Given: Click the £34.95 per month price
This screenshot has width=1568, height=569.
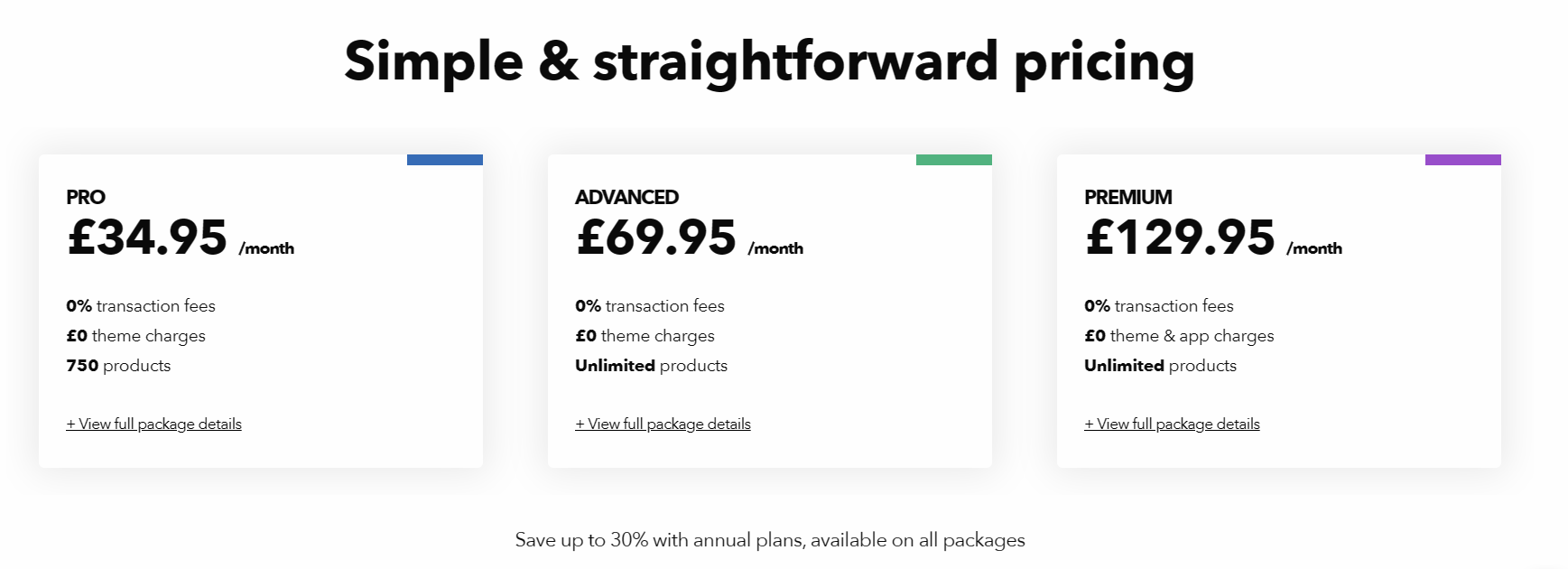Looking at the screenshot, I should point(181,238).
